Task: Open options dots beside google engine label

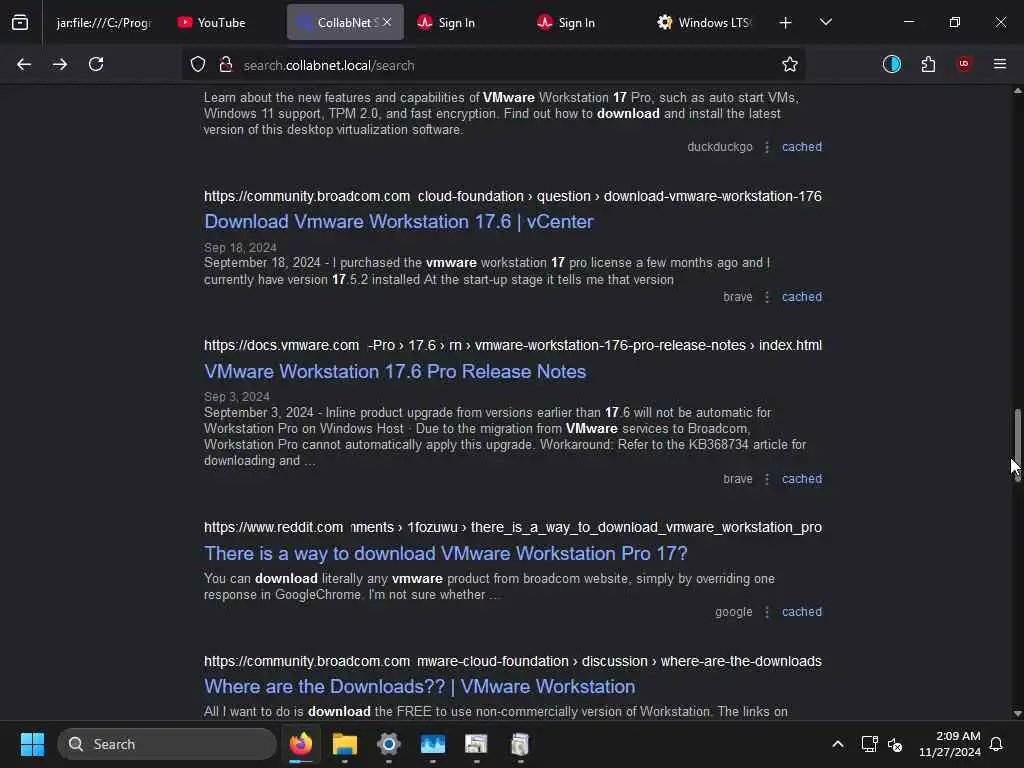Action: [767, 613]
